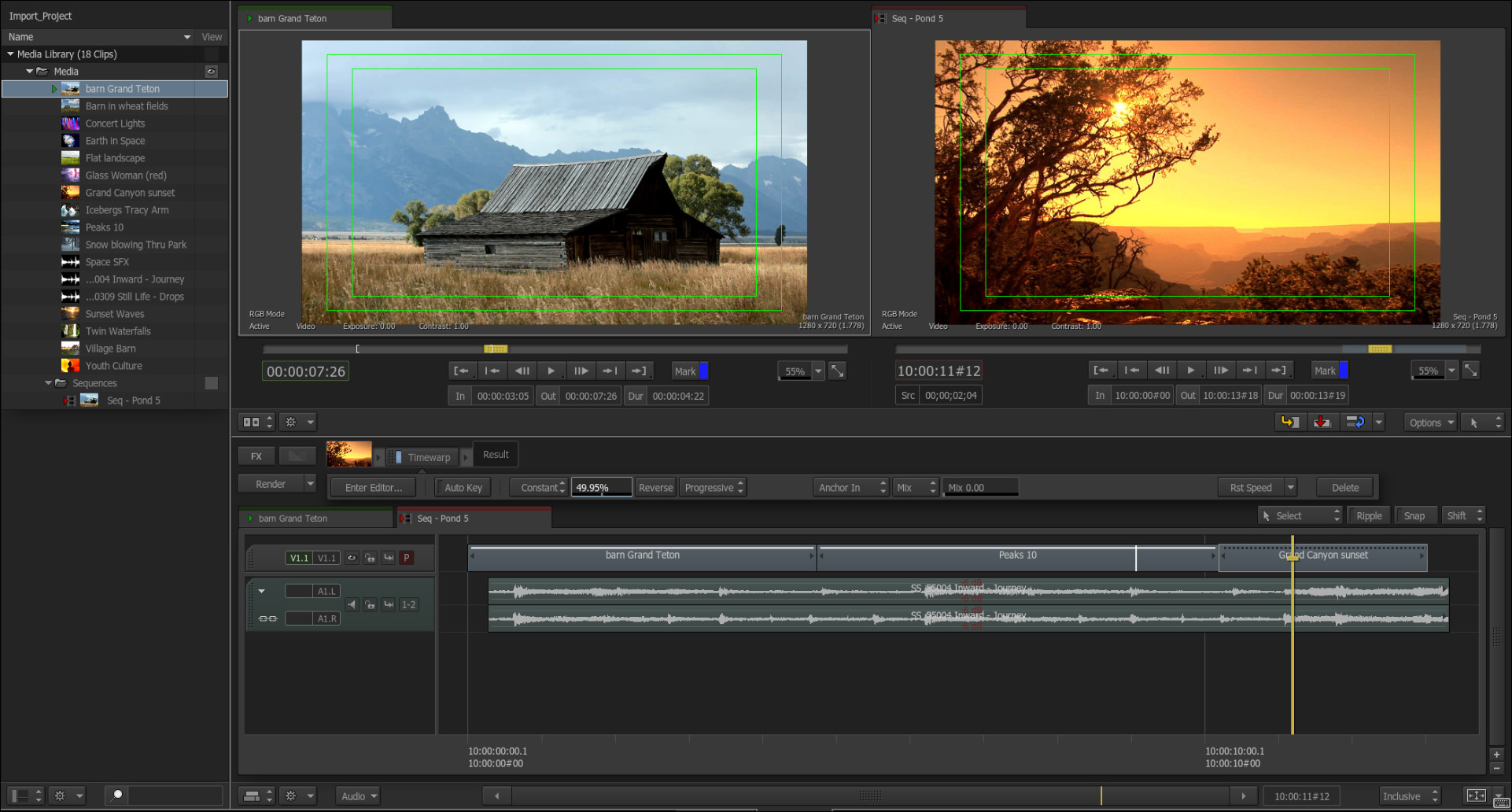Screen dimensions: 1512x812
Task: Toggle the red P button on V1.1
Action: pyautogui.click(x=407, y=558)
